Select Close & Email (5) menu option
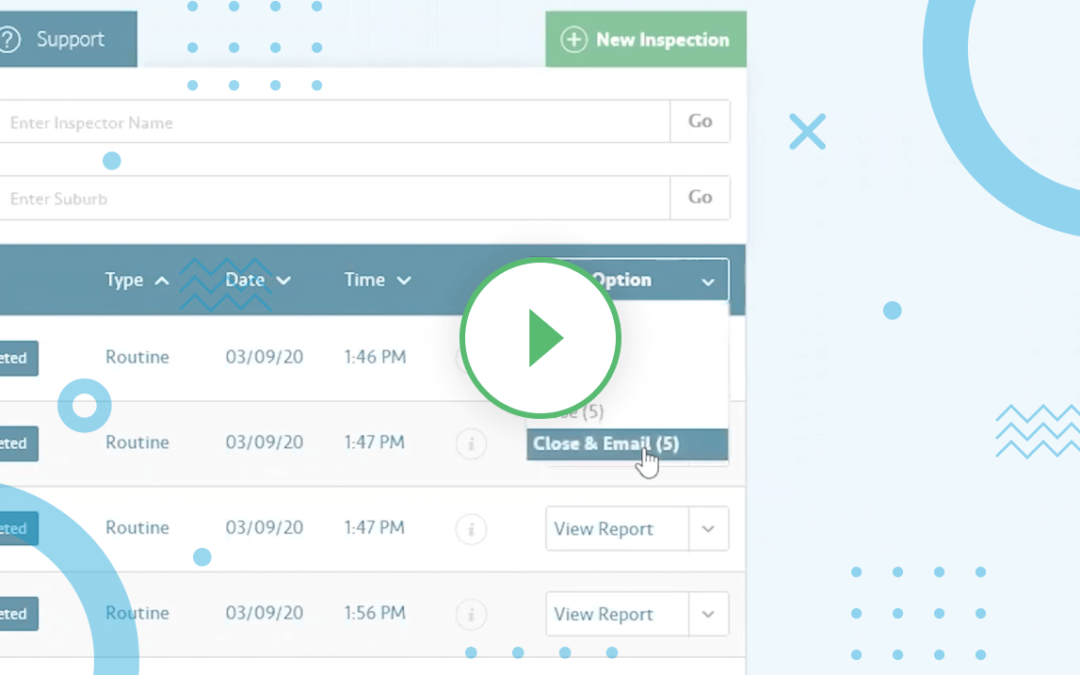 [x=627, y=444]
